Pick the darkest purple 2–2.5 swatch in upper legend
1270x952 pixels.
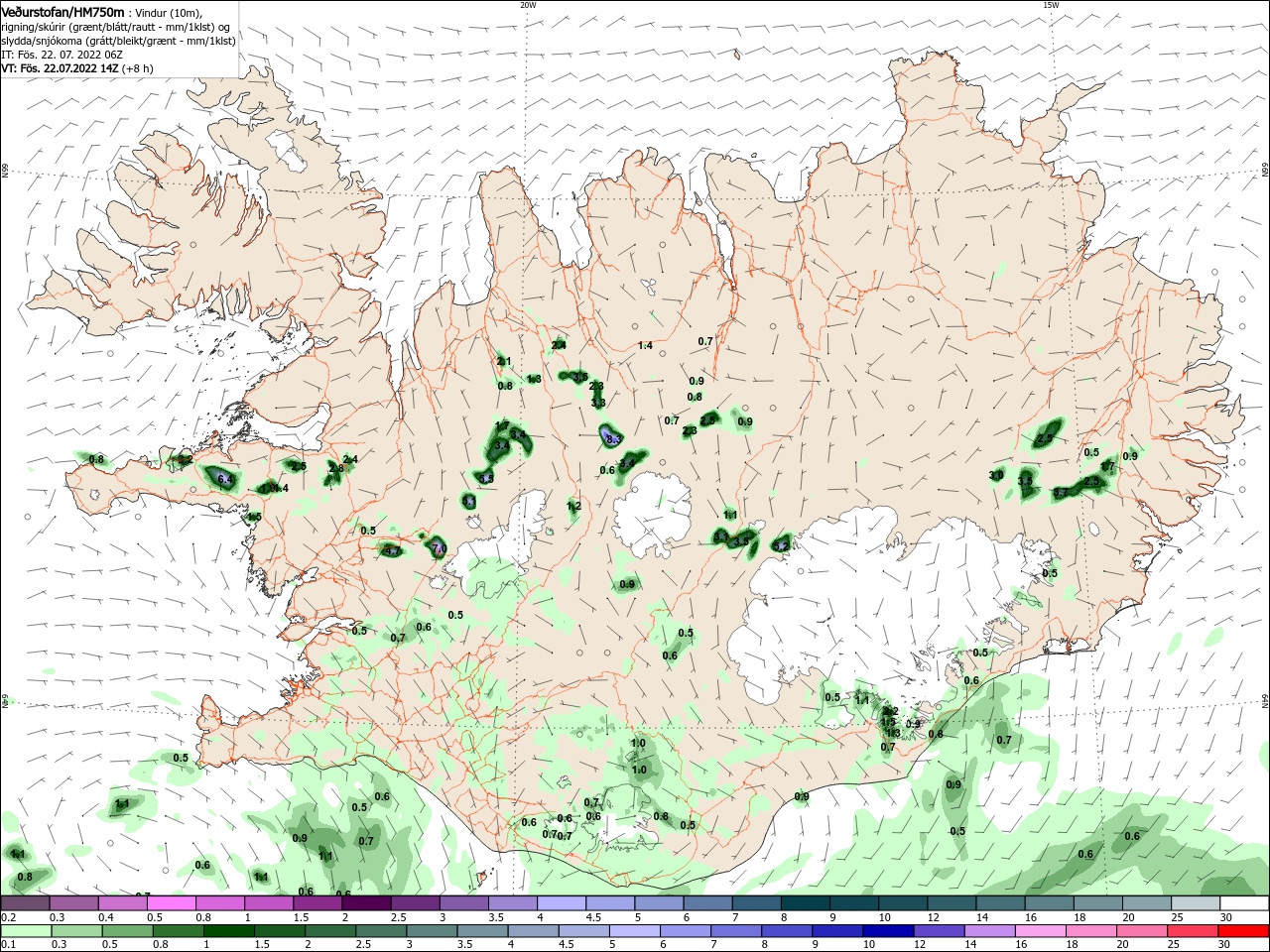[366, 902]
